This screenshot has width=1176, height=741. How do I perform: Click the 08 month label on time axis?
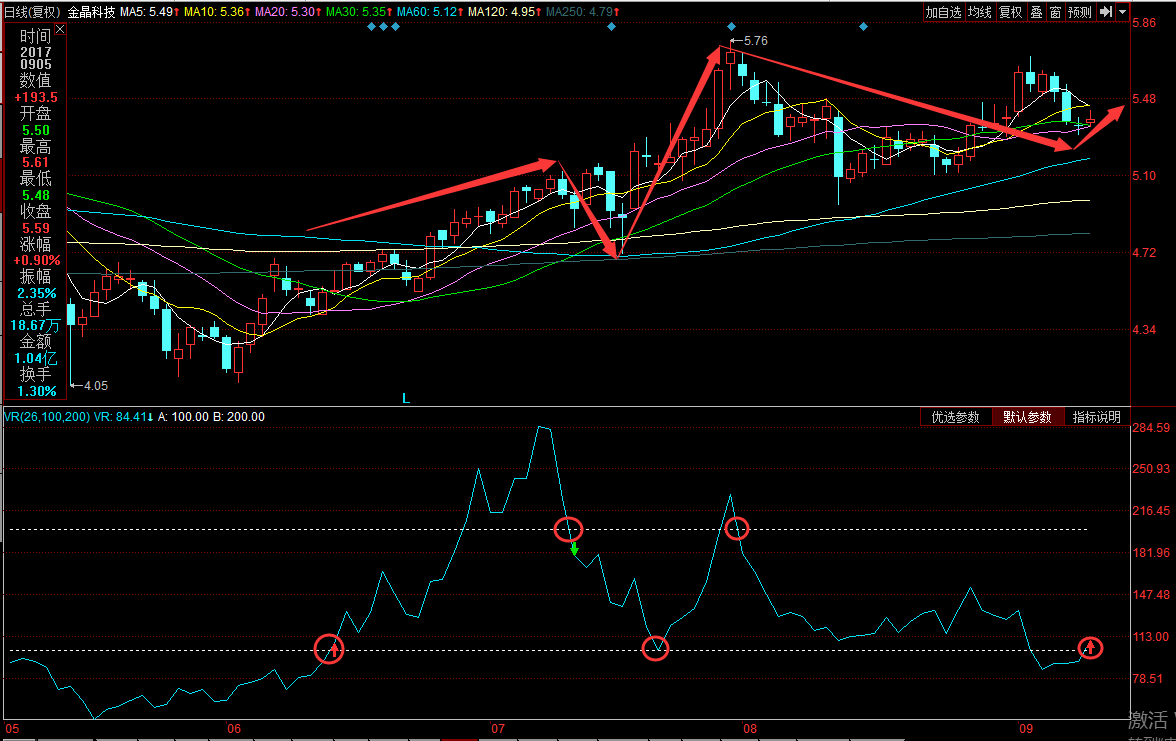tap(750, 728)
